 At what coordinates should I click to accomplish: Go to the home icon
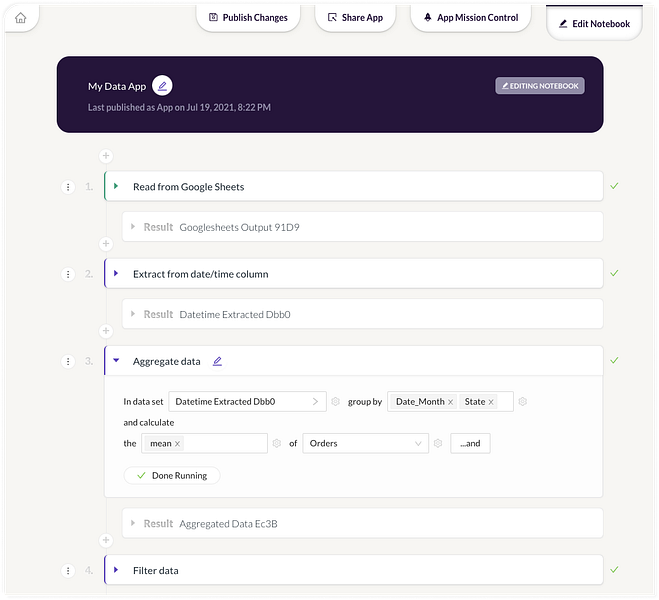(x=21, y=18)
